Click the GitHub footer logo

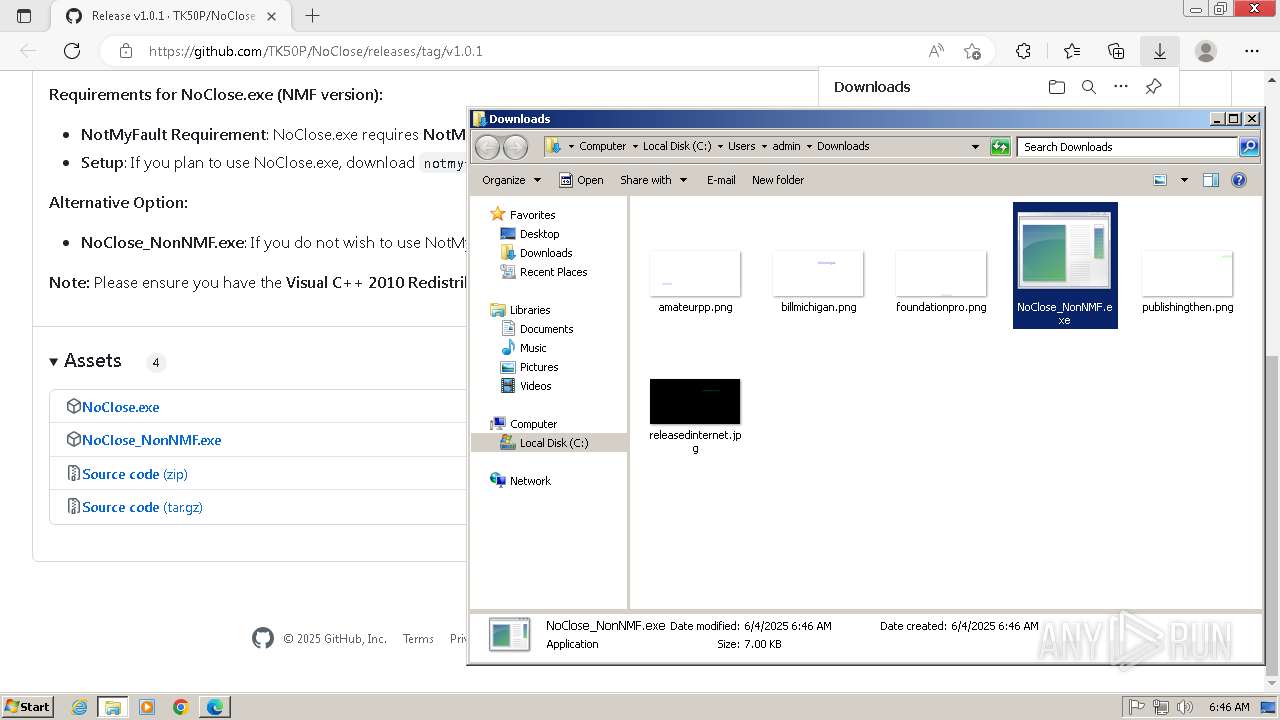263,638
